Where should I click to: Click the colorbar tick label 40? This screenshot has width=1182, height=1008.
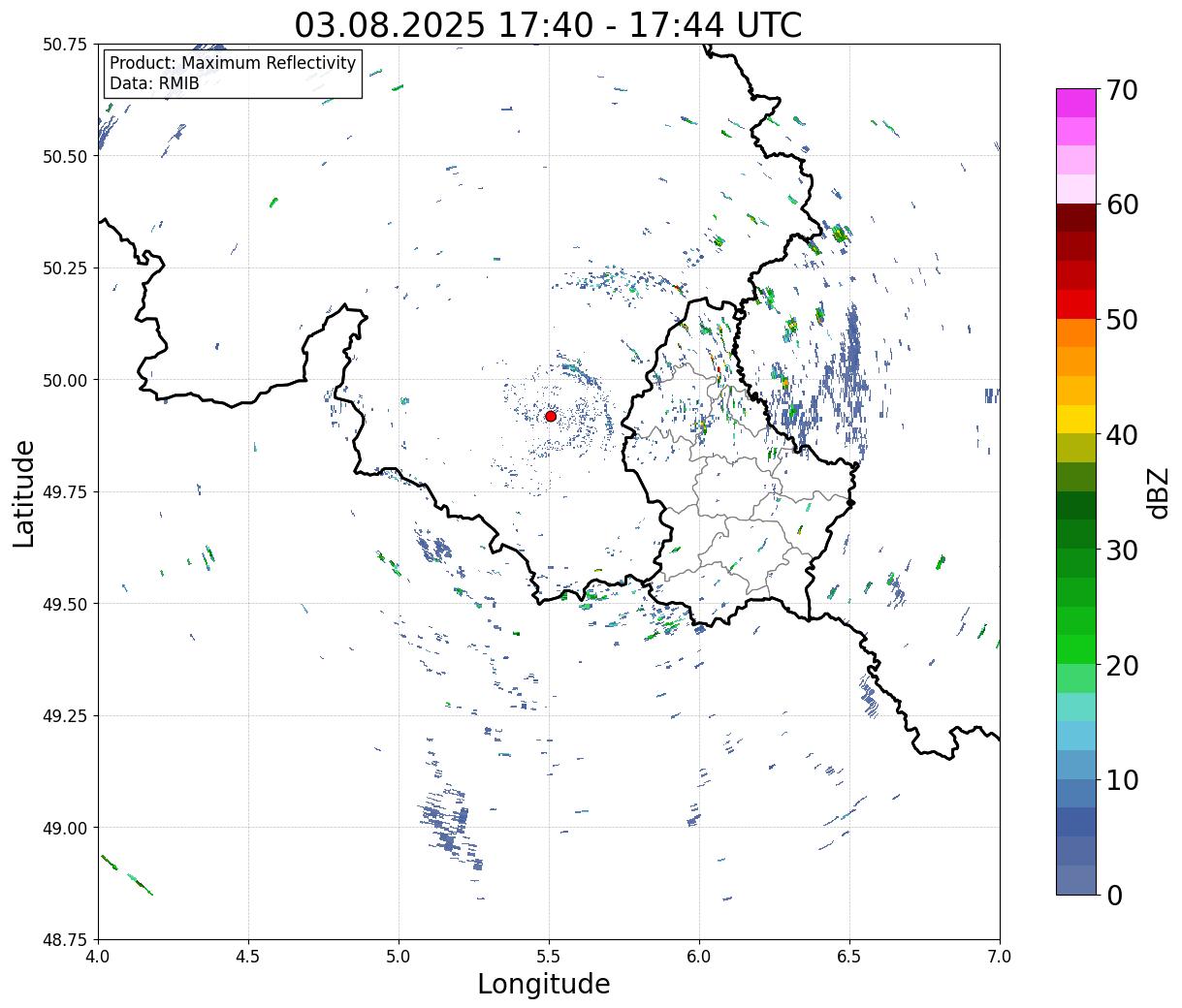(x=1121, y=435)
